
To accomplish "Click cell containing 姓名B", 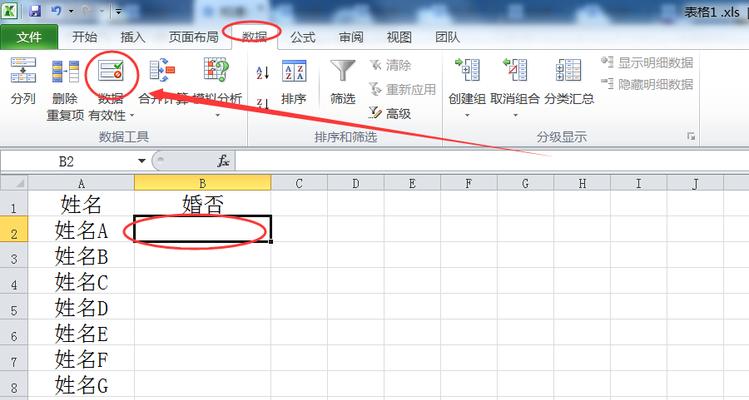I will click(81, 256).
